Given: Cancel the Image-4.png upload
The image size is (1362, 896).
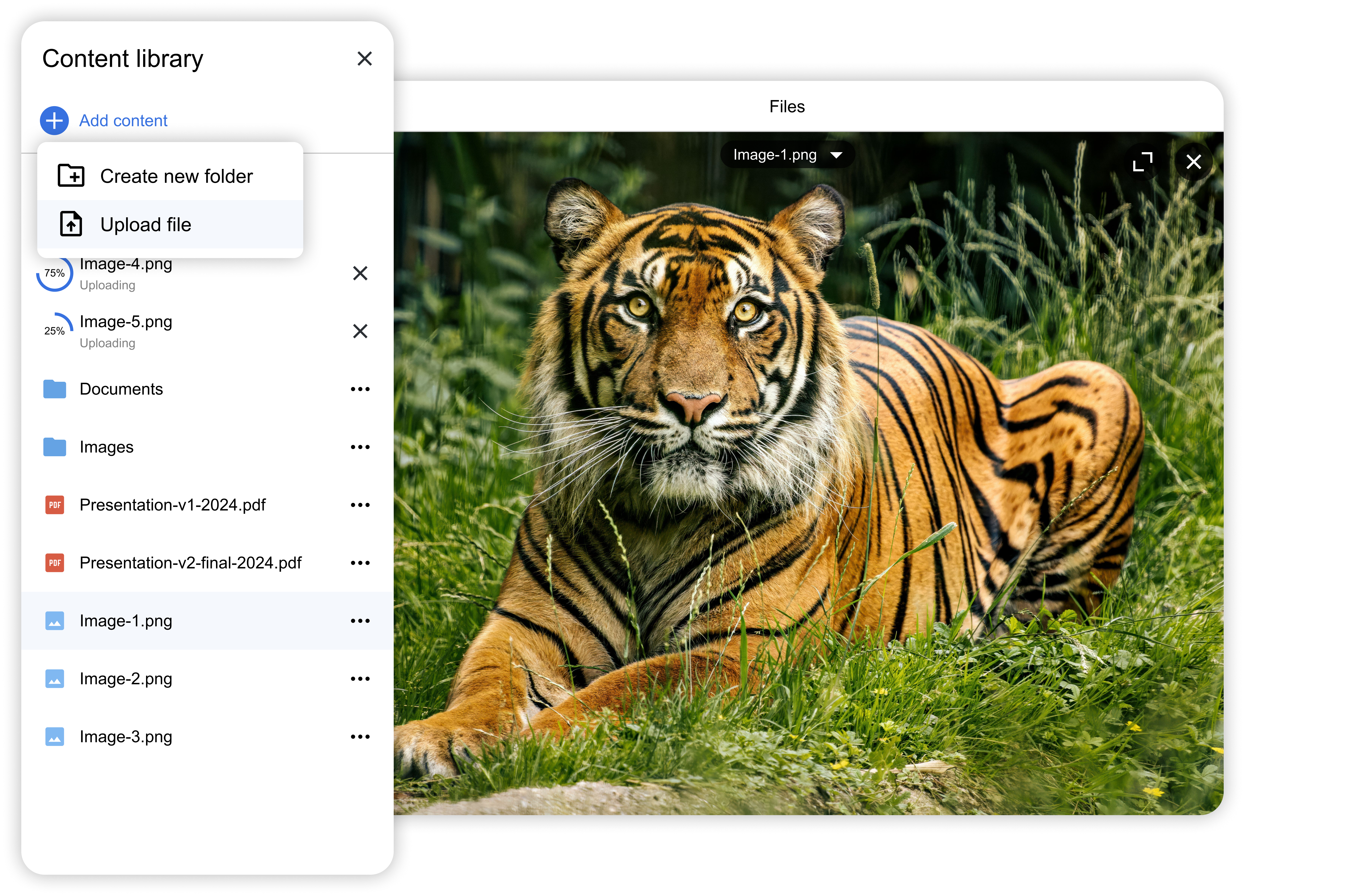Looking at the screenshot, I should (x=360, y=273).
